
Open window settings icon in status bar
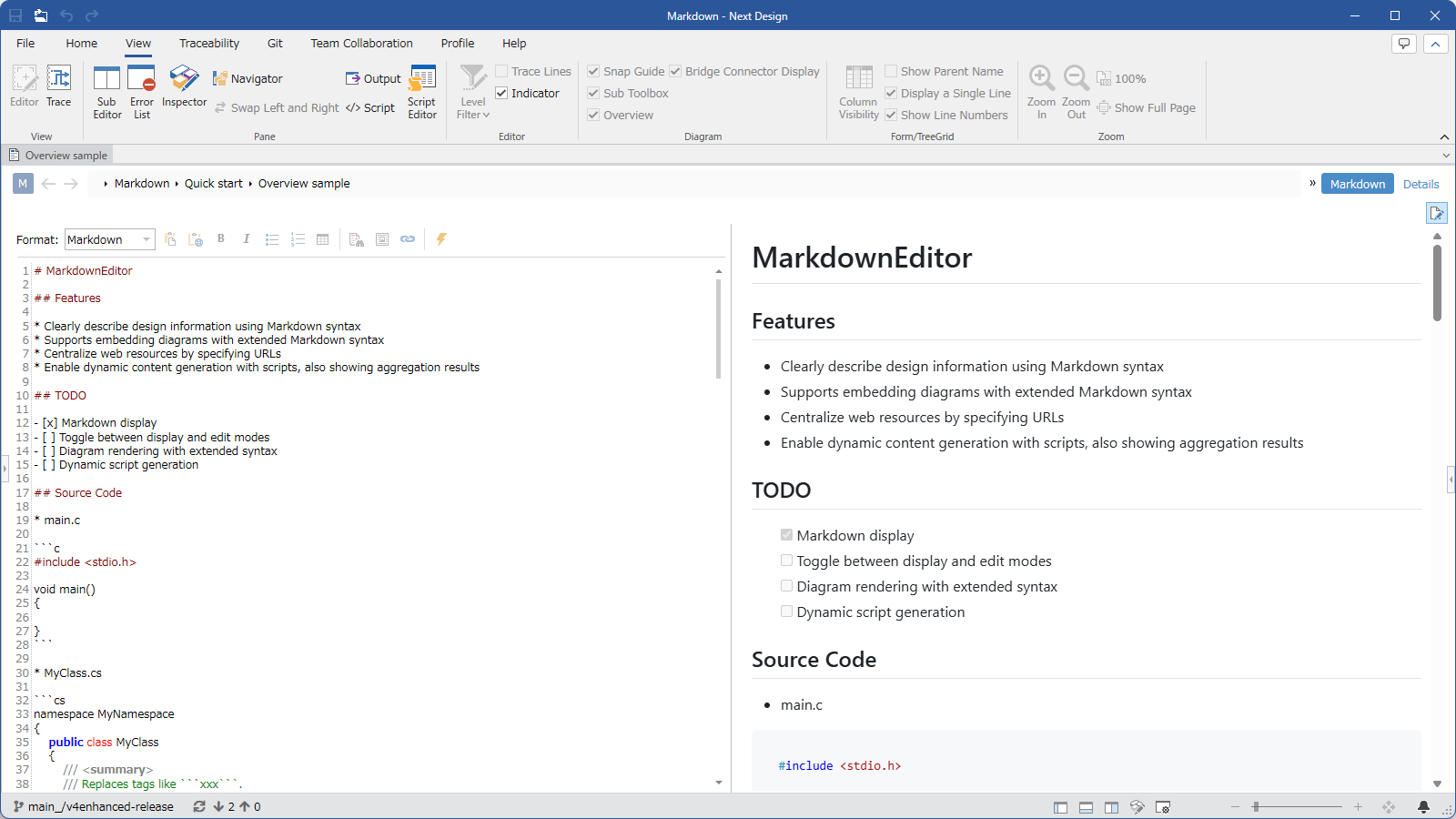[x=1162, y=807]
